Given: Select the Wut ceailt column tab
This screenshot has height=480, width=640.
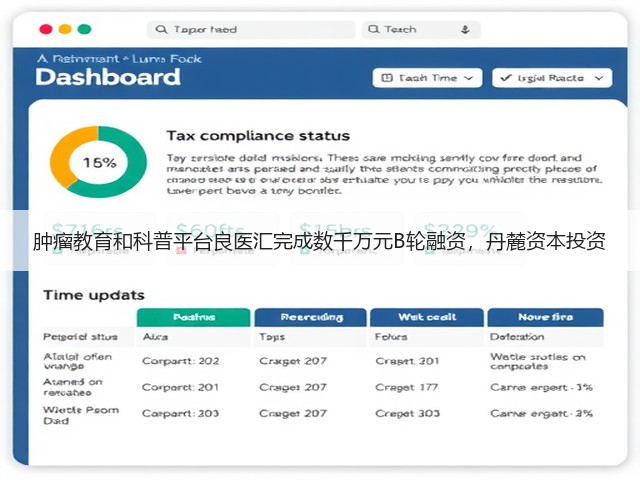Looking at the screenshot, I should (427, 317).
